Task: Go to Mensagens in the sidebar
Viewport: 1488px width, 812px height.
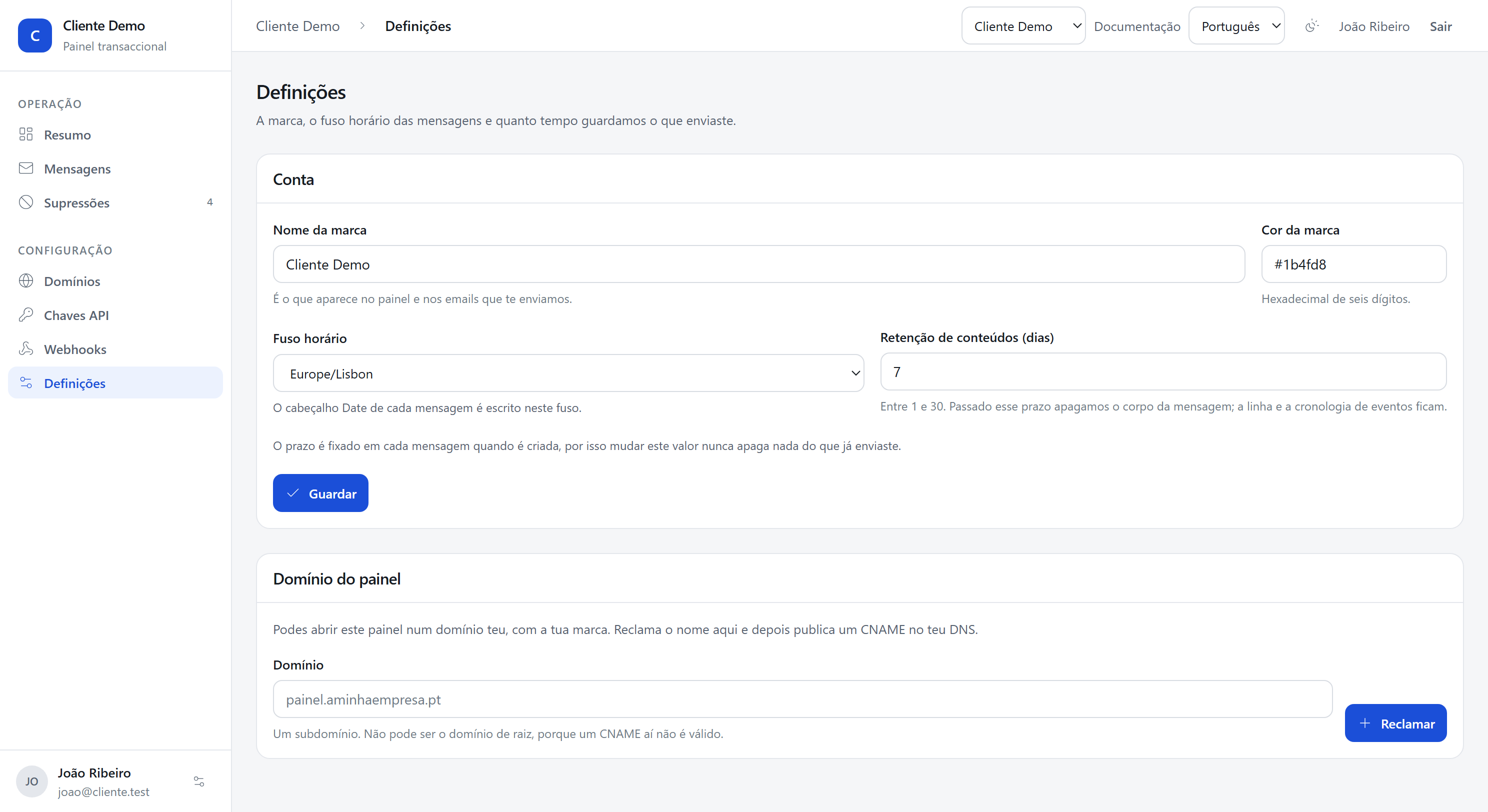Action: pyautogui.click(x=115, y=168)
